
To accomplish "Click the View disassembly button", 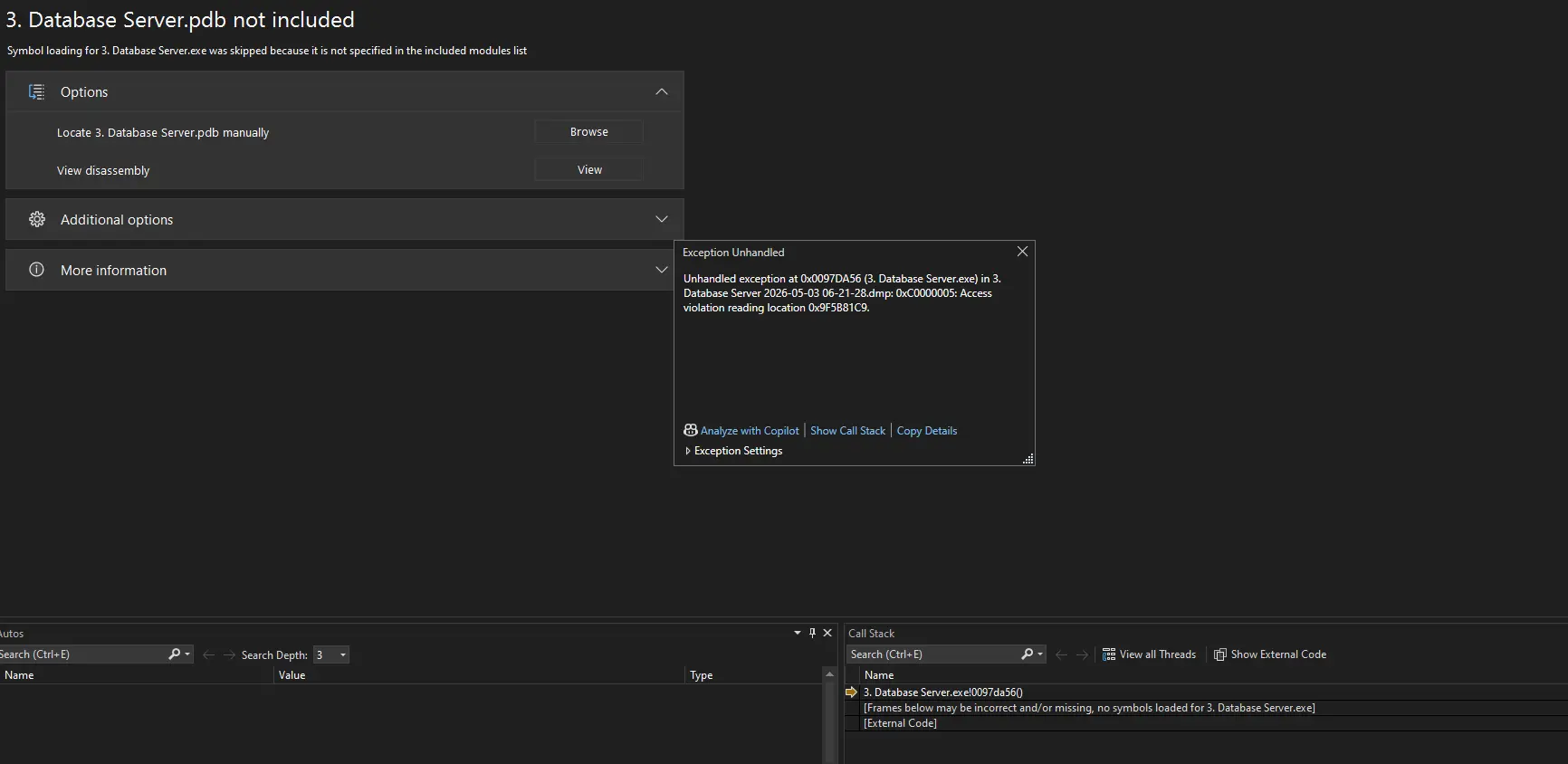I will pyautogui.click(x=588, y=170).
